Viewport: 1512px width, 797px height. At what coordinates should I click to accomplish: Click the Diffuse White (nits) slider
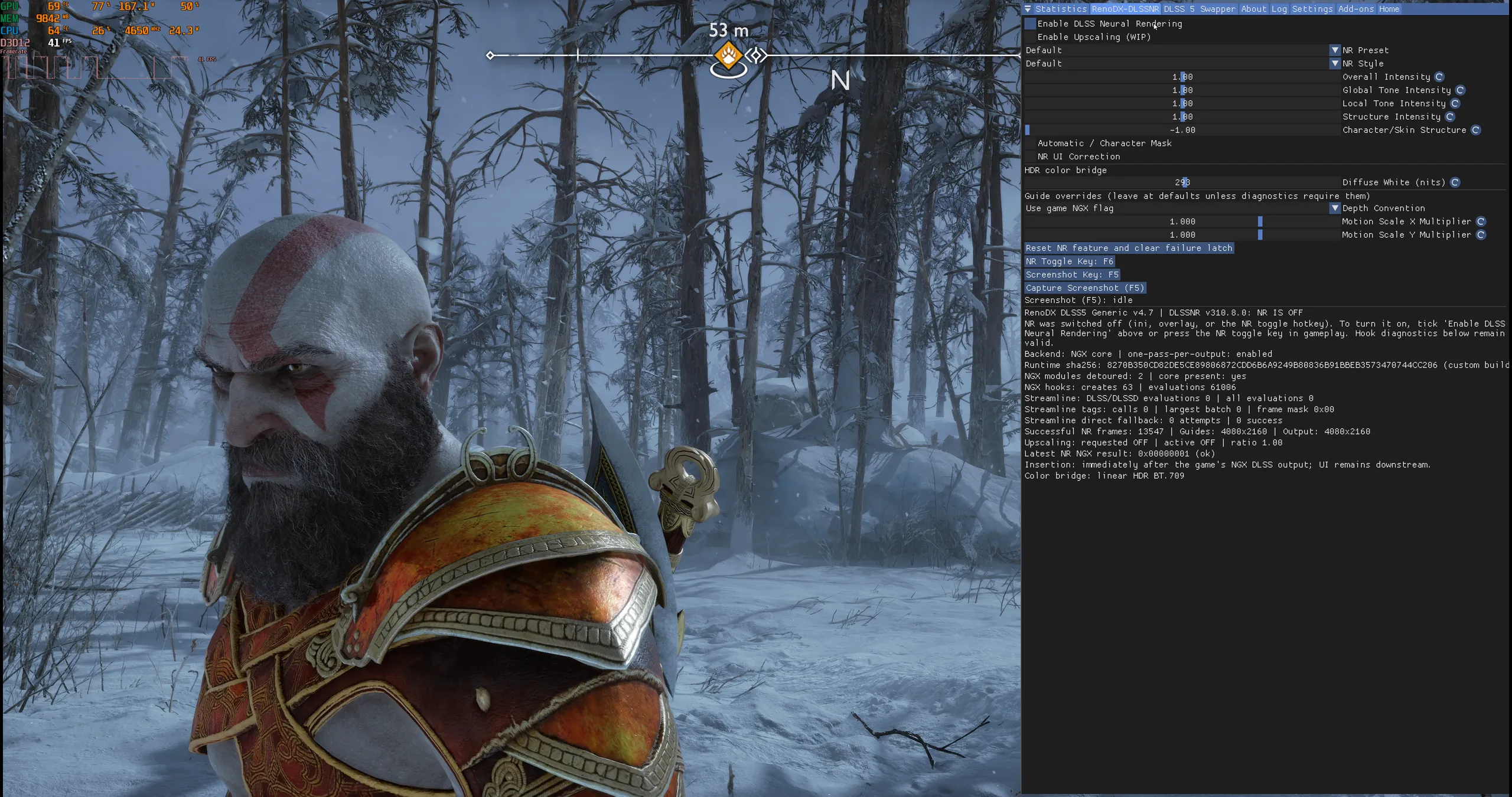[x=1182, y=182]
